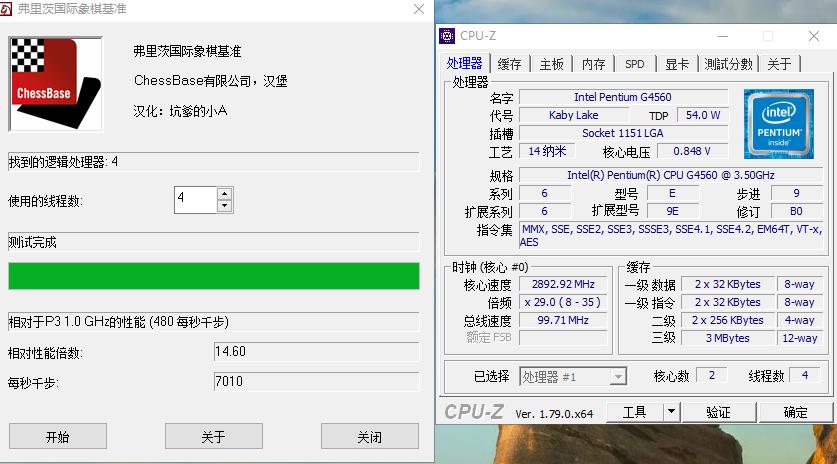Click the thread count input field

[x=195, y=200]
